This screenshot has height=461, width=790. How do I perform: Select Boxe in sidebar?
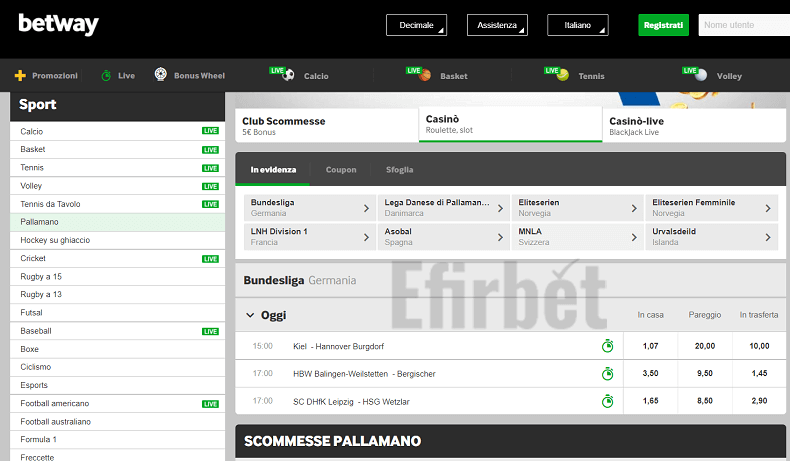(x=117, y=349)
